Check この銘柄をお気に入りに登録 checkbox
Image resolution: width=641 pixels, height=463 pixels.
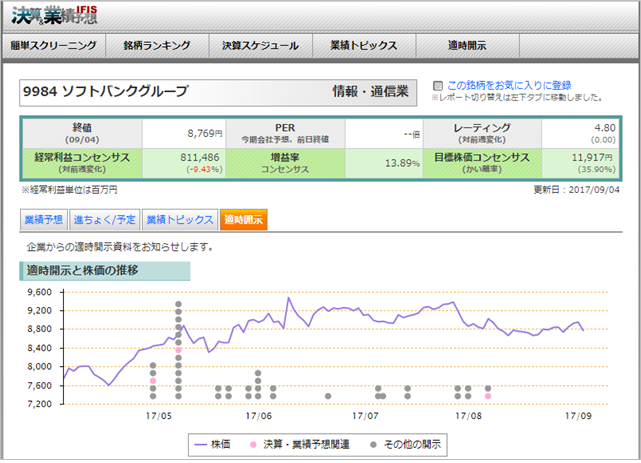point(437,86)
